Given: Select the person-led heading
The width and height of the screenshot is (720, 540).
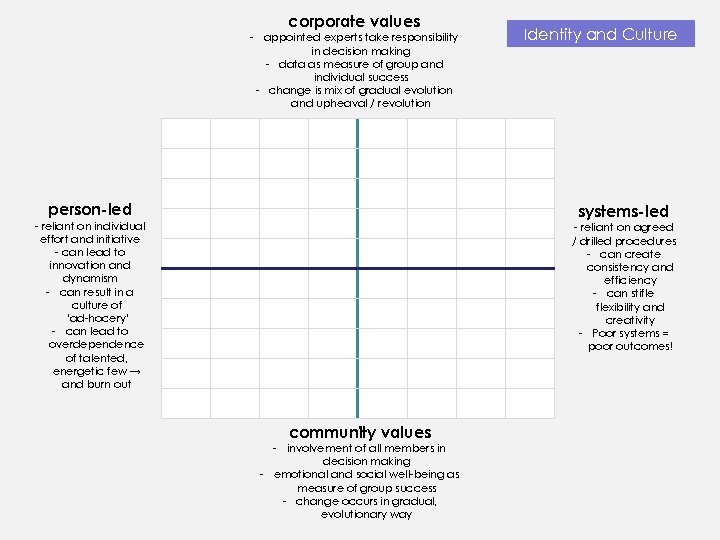Looking at the screenshot, I should [x=90, y=210].
